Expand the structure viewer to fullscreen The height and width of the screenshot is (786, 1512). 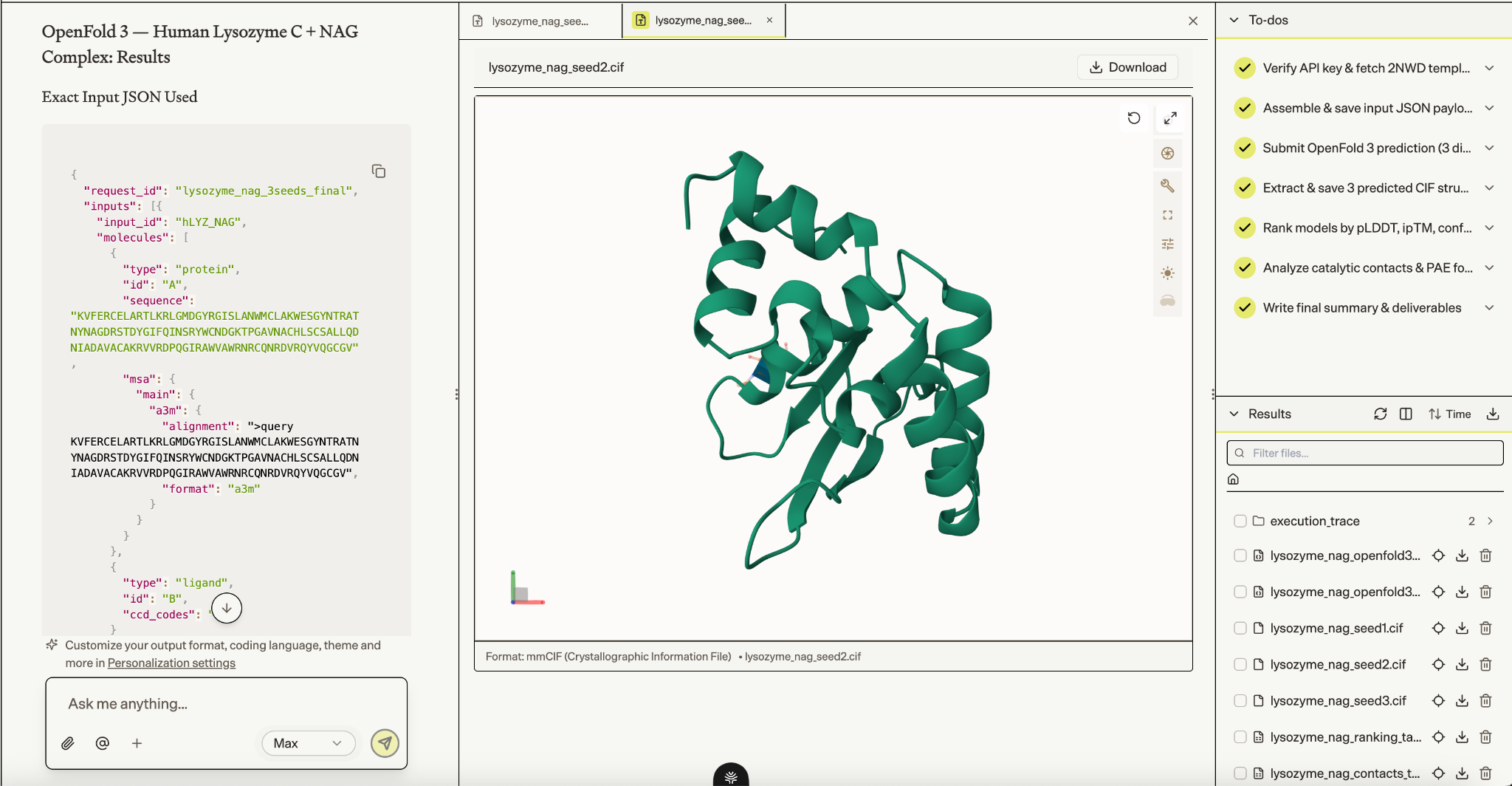1170,118
